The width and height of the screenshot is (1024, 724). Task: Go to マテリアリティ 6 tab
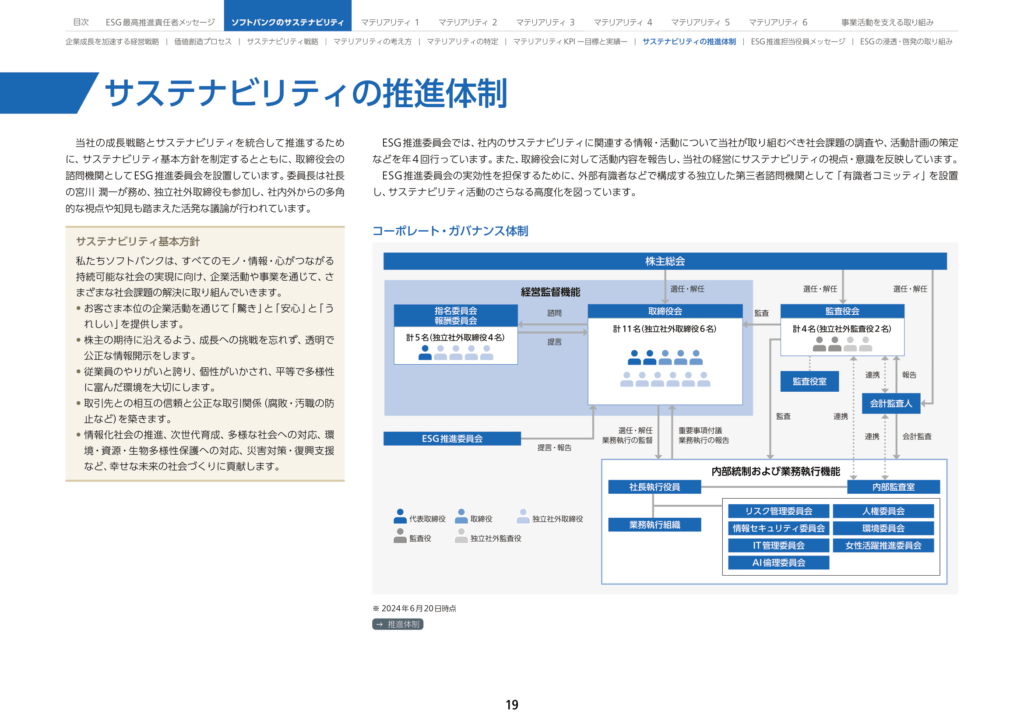pyautogui.click(x=778, y=22)
